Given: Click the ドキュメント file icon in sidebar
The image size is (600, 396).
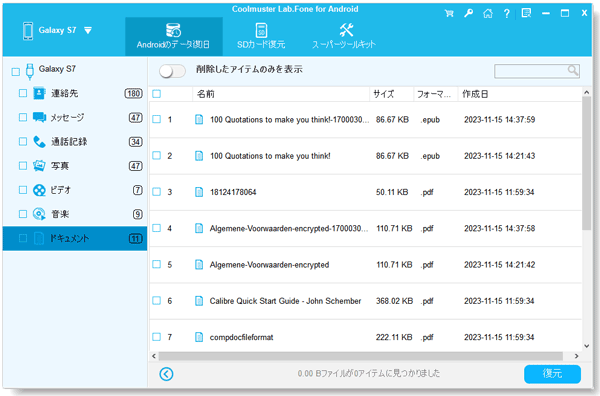Looking at the screenshot, I should point(39,238).
